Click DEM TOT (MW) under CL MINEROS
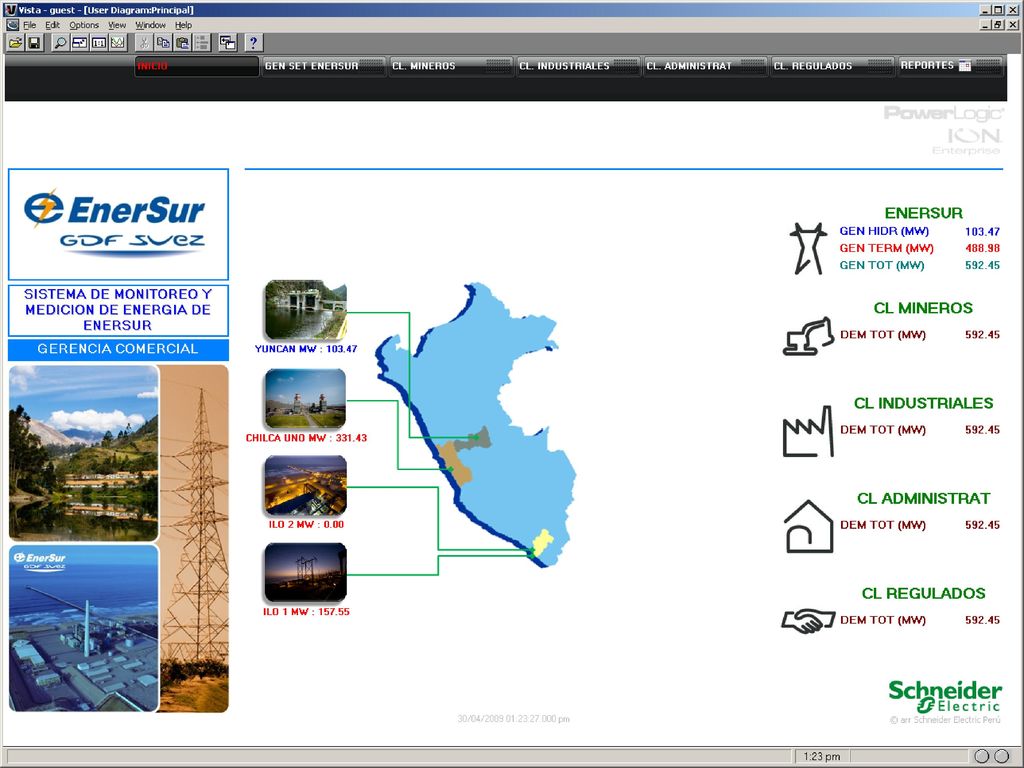 [x=883, y=335]
